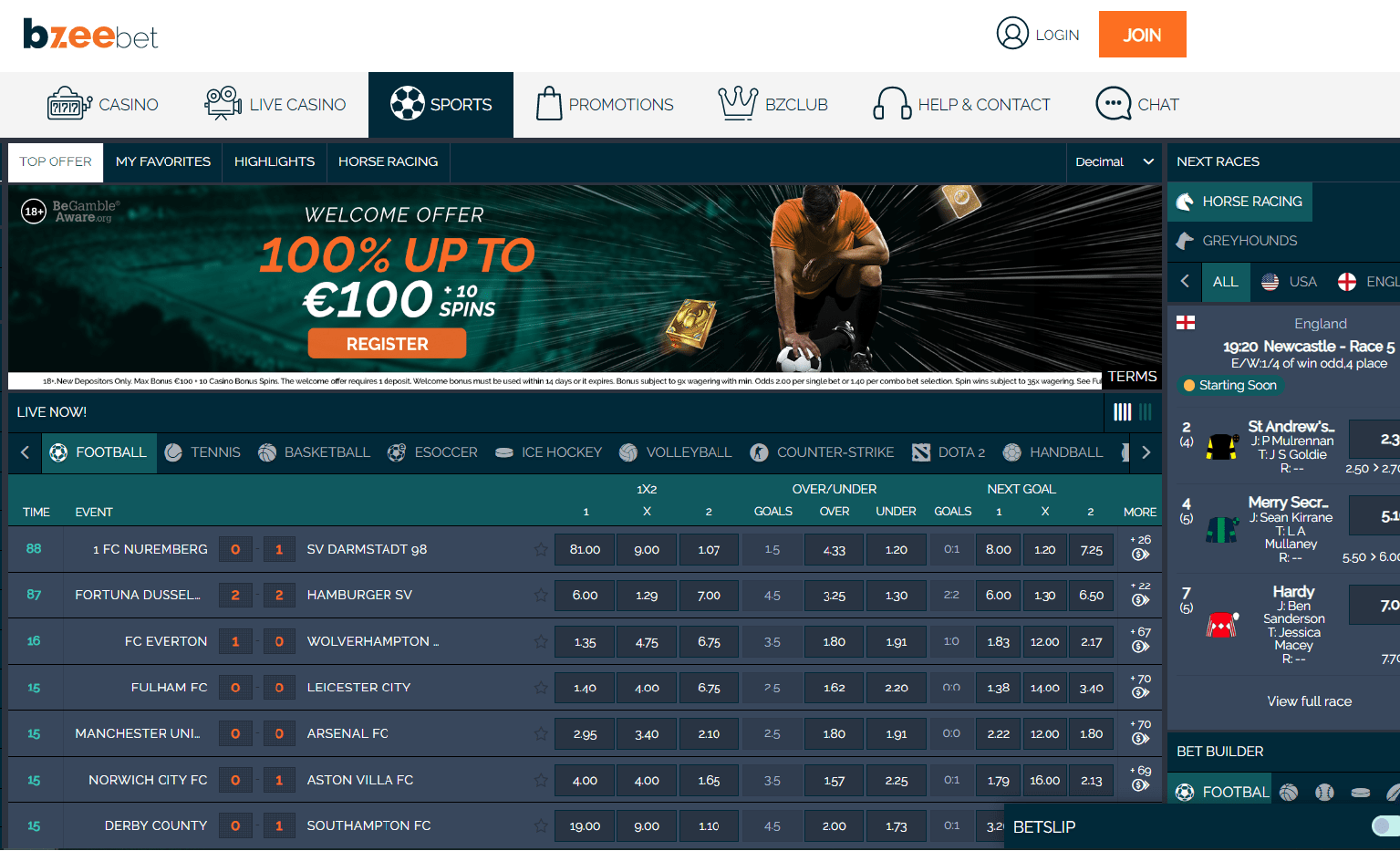Viewport: 1400px width, 851px height.
Task: Open the Live Casino camera icon
Action: [x=223, y=104]
